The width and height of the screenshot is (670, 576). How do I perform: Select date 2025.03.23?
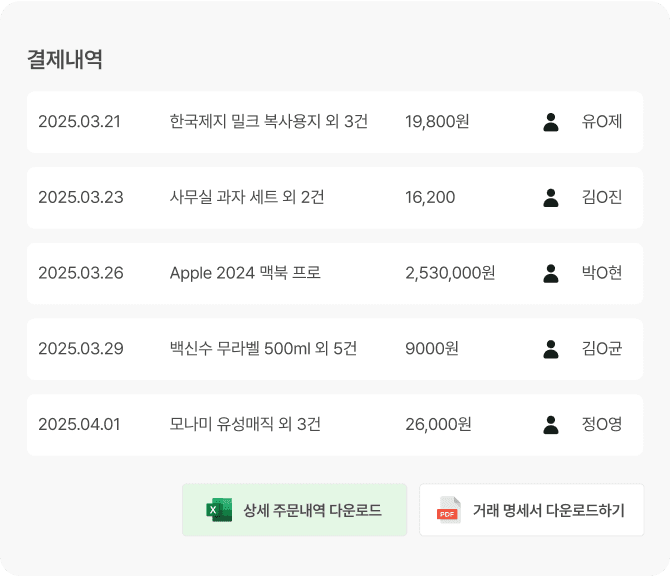pyautogui.click(x=81, y=197)
